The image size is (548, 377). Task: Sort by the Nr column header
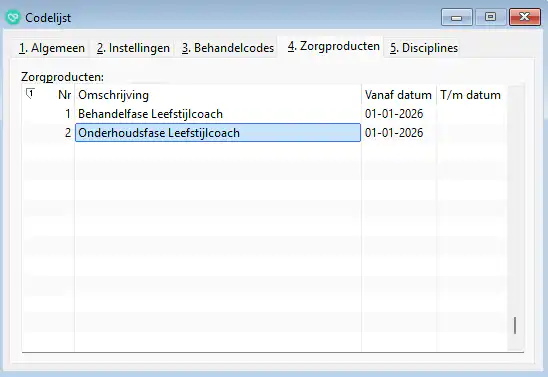tap(64, 95)
